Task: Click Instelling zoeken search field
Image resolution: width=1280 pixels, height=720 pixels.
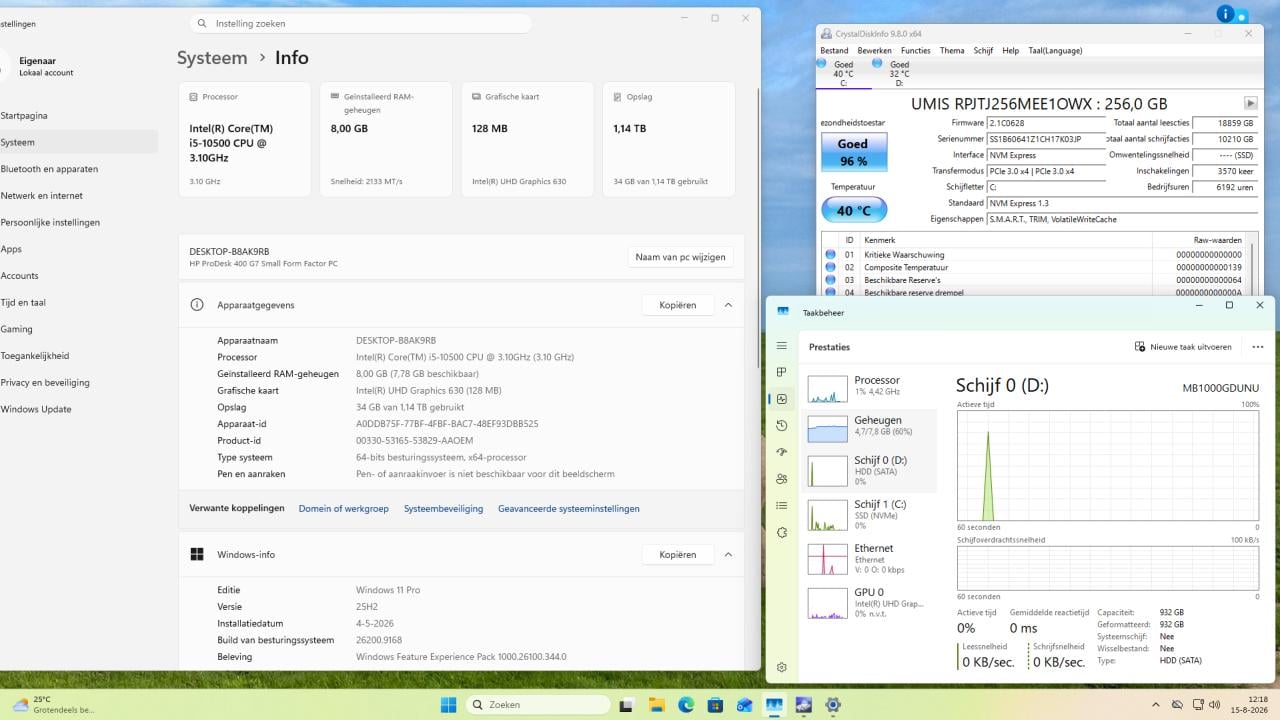Action: (x=360, y=23)
